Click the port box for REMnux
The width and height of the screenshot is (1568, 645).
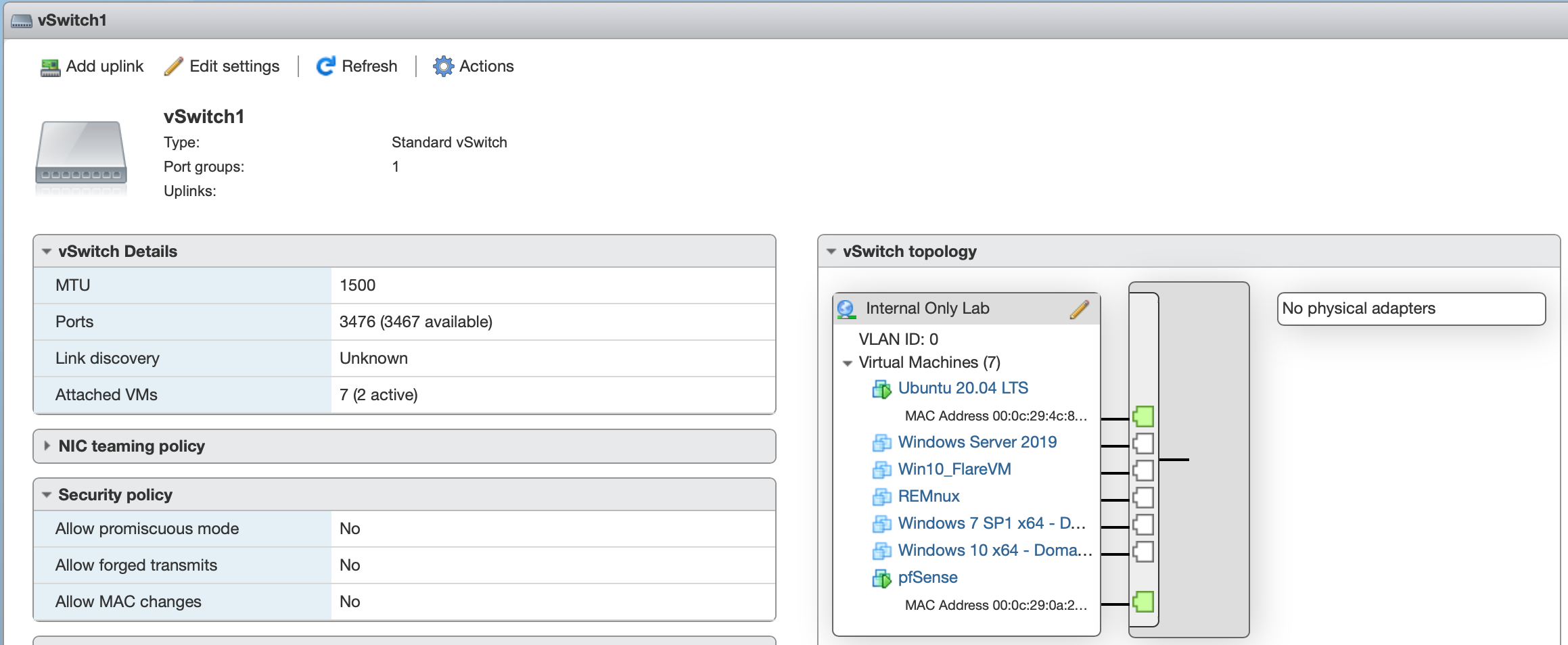click(x=1143, y=498)
